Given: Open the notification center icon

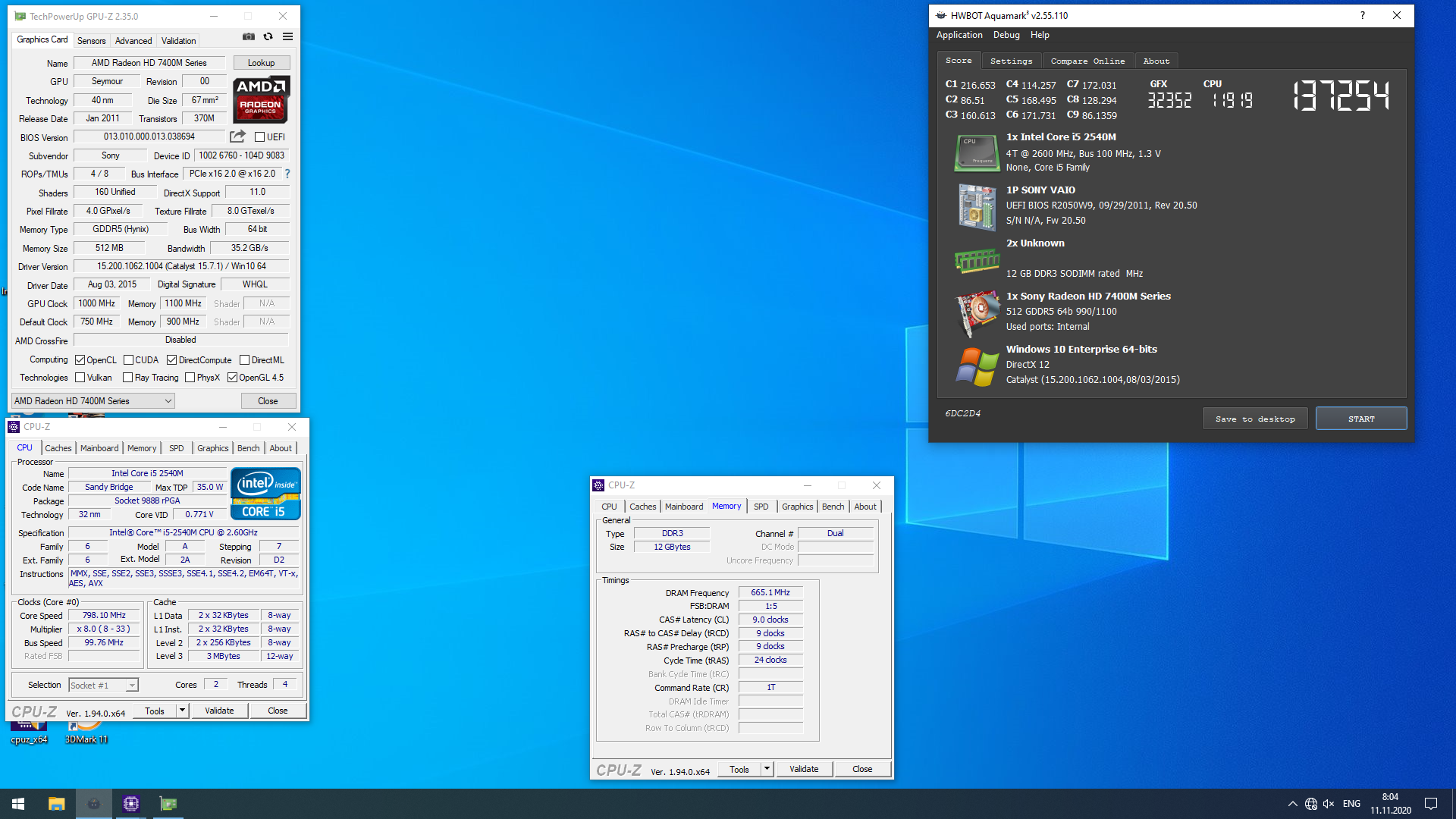Looking at the screenshot, I should [1431, 804].
